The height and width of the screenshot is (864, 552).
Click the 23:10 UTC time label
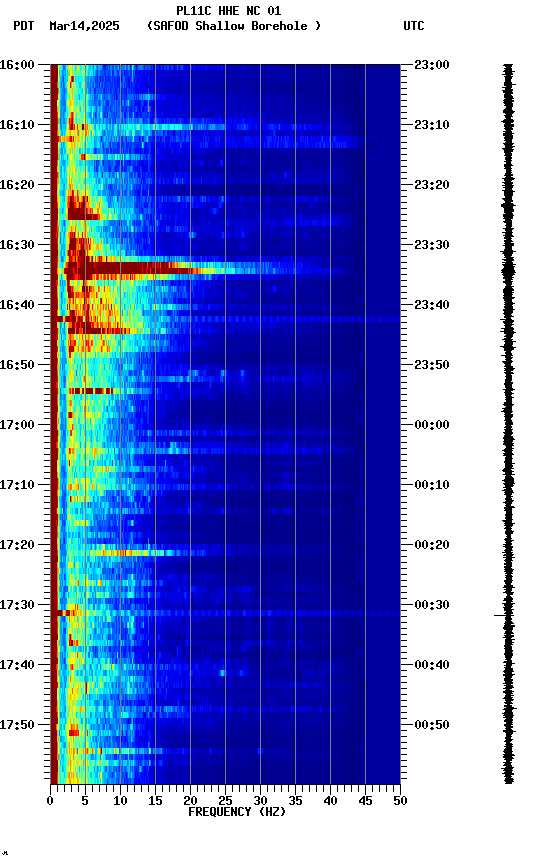click(432, 125)
